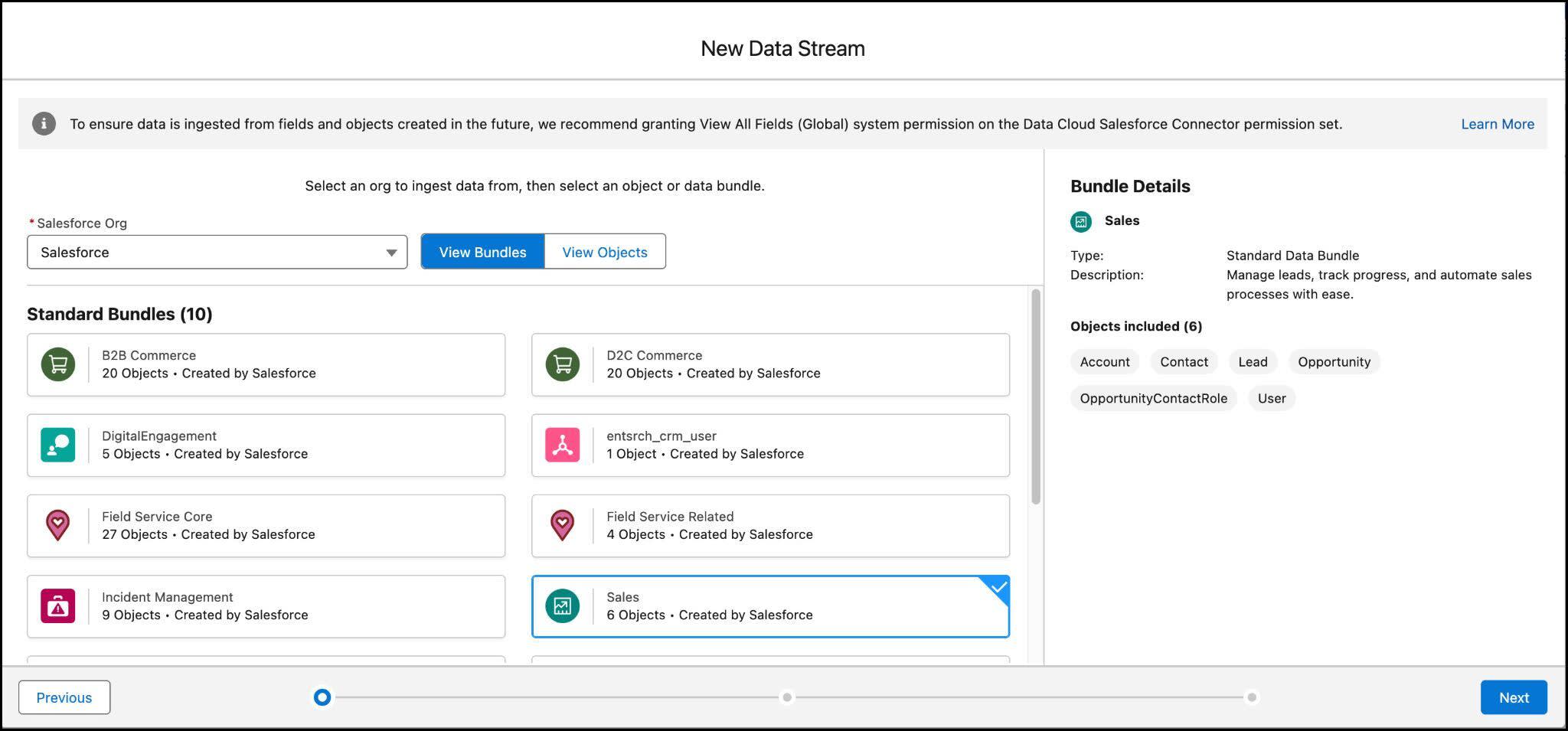Select the Field Service Core location pin icon
The width and height of the screenshot is (1568, 731).
point(58,526)
